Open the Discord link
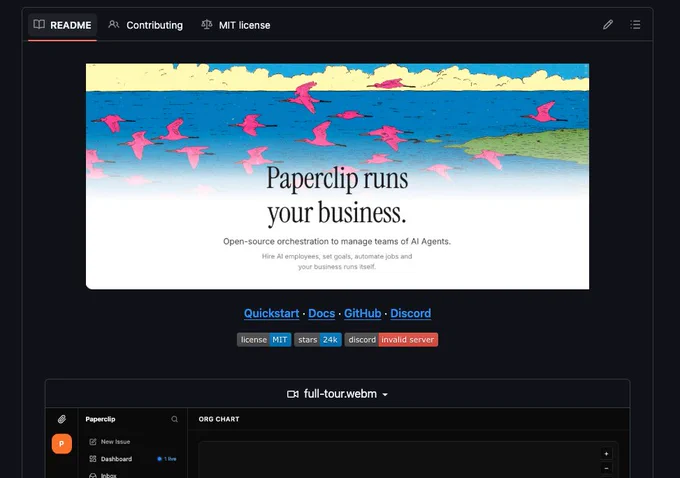This screenshot has width=680, height=478. point(411,313)
